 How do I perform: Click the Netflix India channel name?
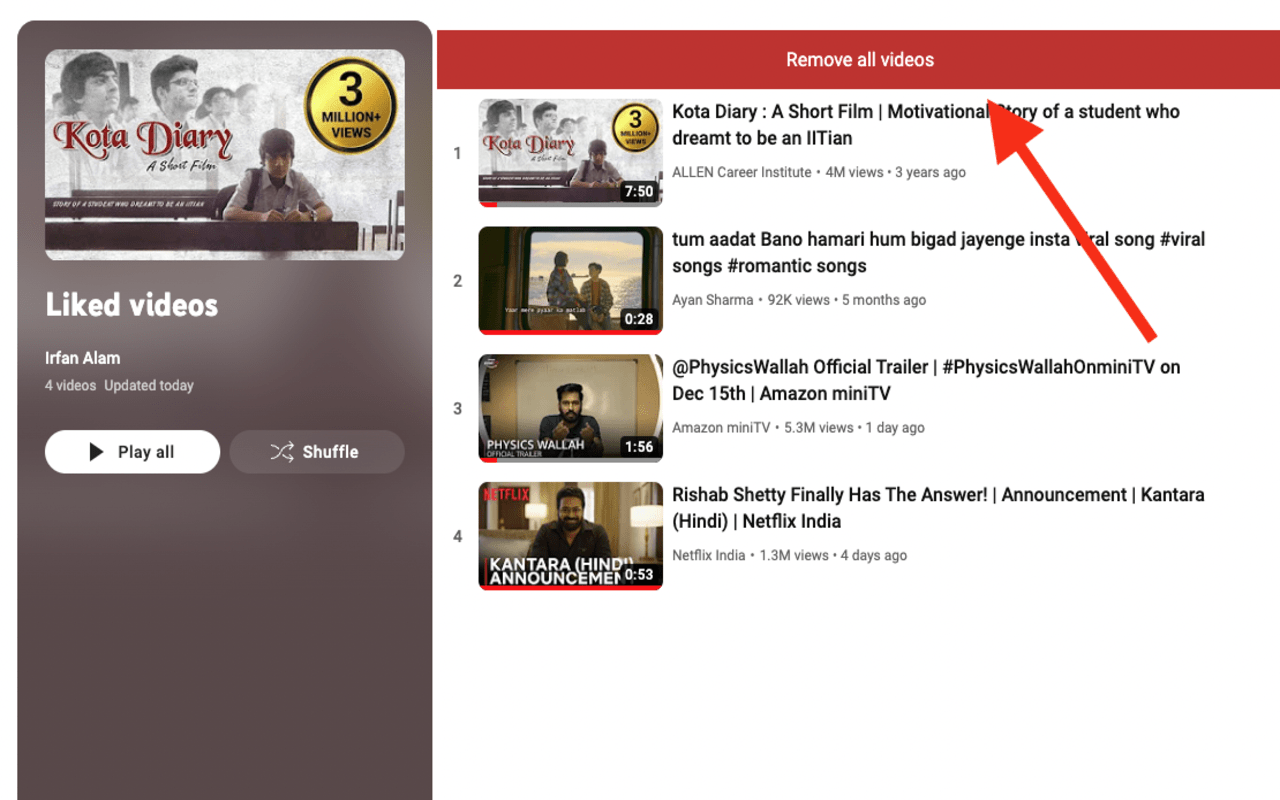click(709, 555)
